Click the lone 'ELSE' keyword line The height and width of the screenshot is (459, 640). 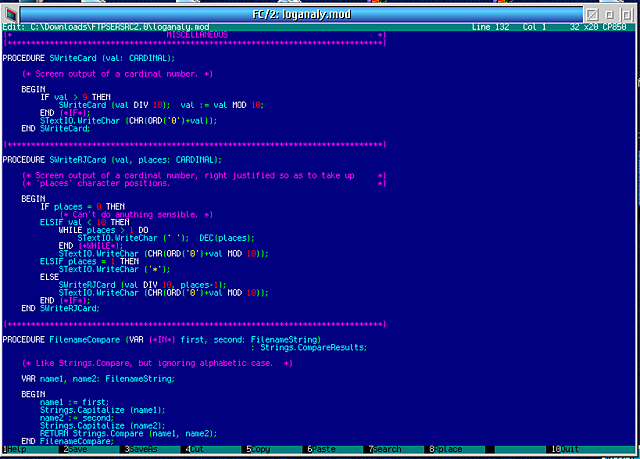[x=49, y=277]
